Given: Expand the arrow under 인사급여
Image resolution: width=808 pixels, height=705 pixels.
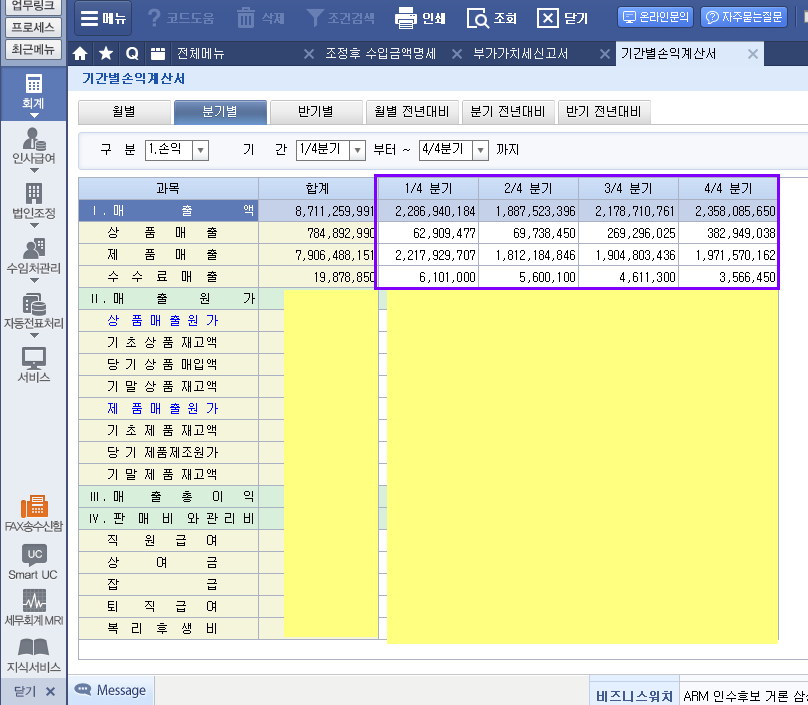Looking at the screenshot, I should click(34, 171).
